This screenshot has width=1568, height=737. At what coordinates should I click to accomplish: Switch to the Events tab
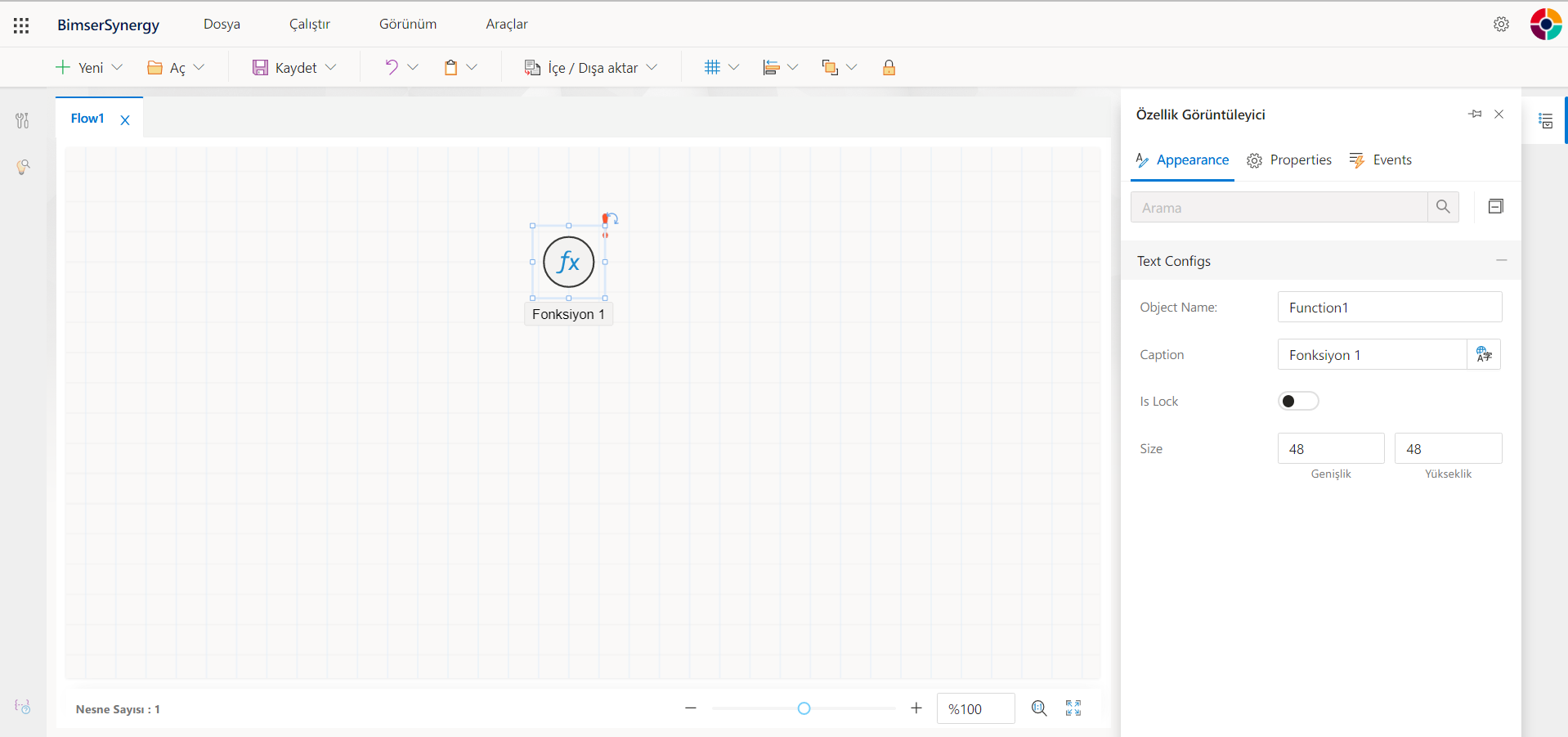(1381, 160)
